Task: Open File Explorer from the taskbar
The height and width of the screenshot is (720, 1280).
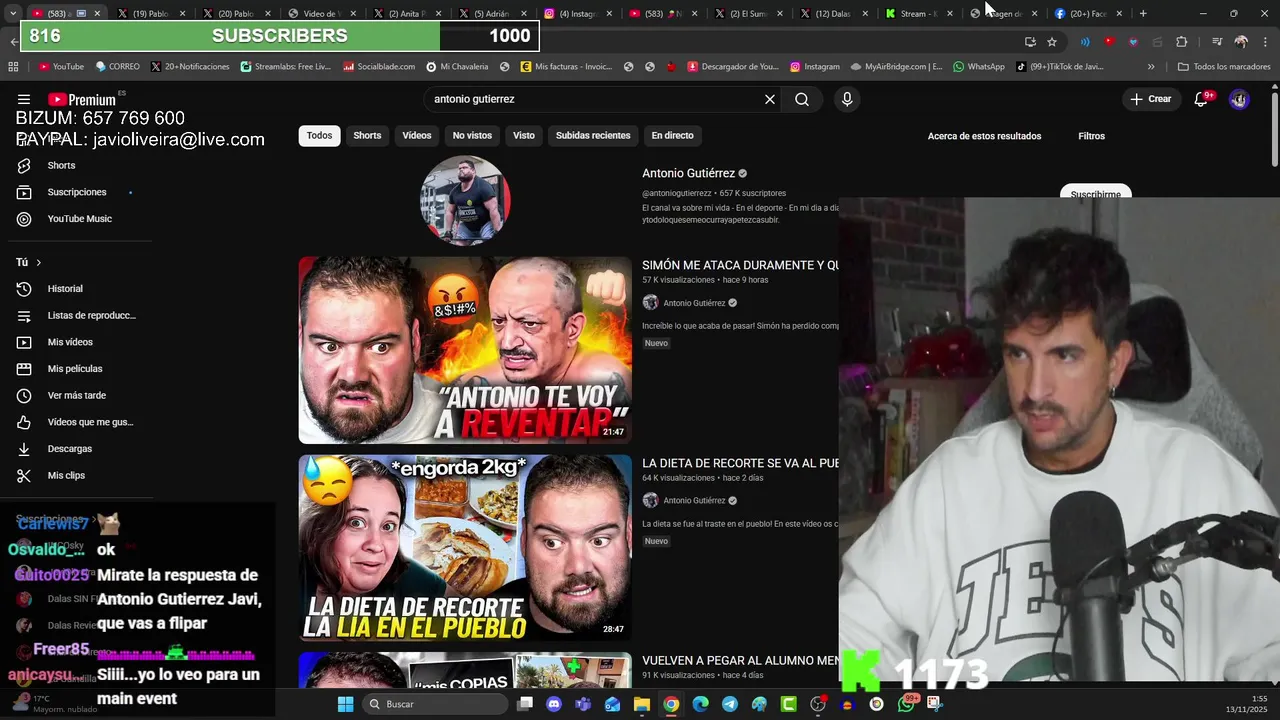Action: pos(641,704)
